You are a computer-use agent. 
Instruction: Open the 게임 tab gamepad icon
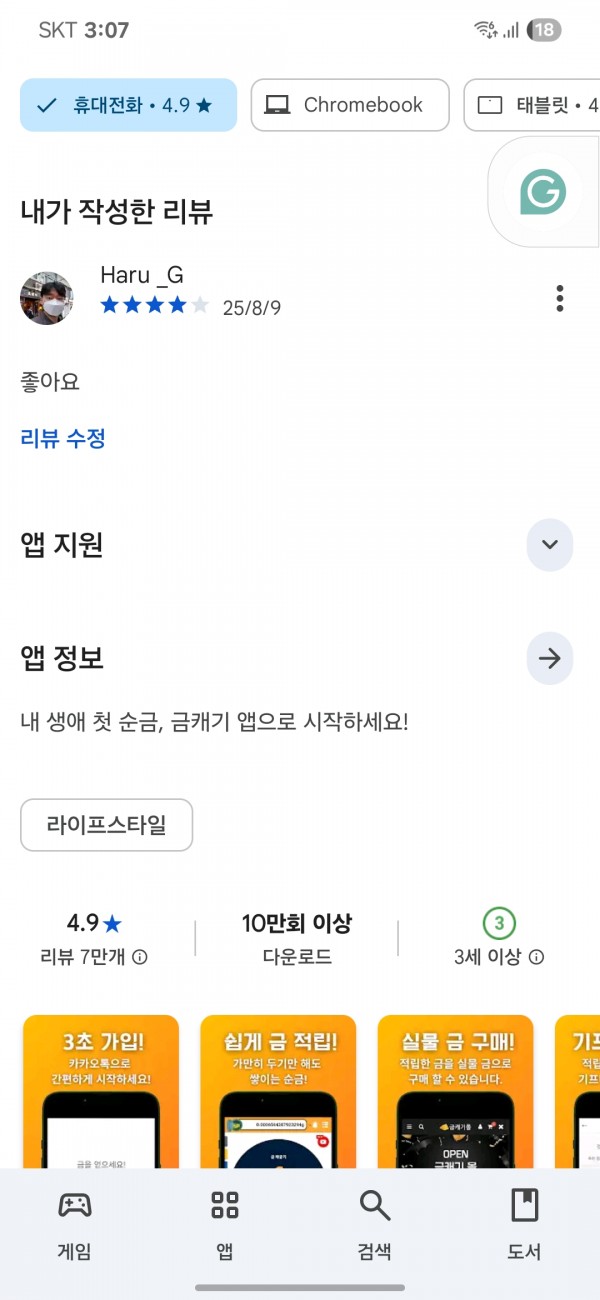point(75,1205)
